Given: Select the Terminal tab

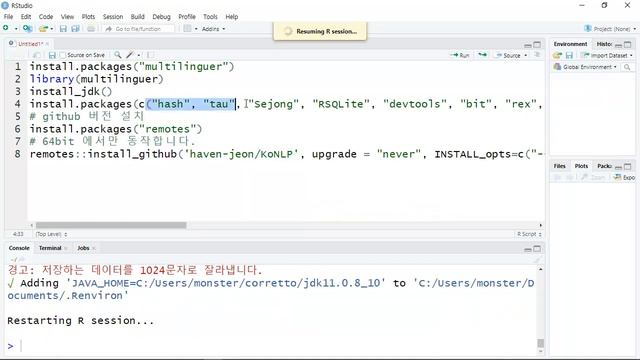Looking at the screenshot, I should (x=50, y=248).
